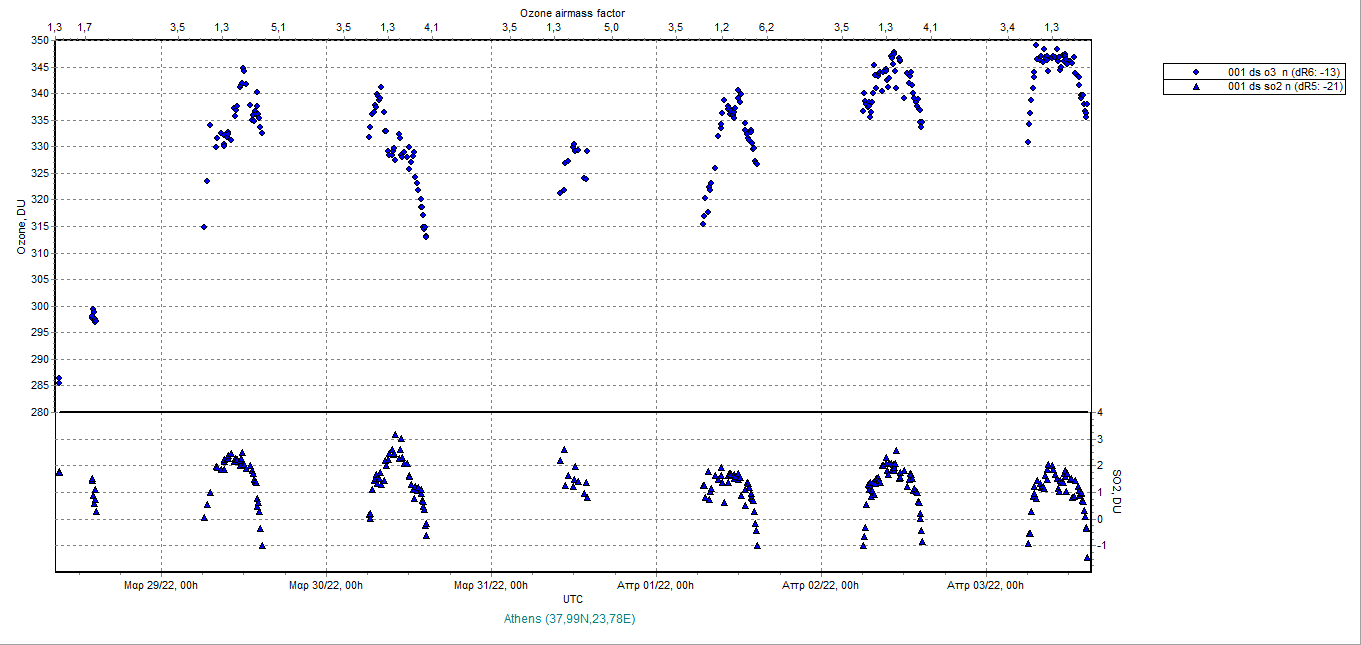Click the 'UTC' bottom axis label
This screenshot has height=645, width=1361.
pyautogui.click(x=573, y=599)
